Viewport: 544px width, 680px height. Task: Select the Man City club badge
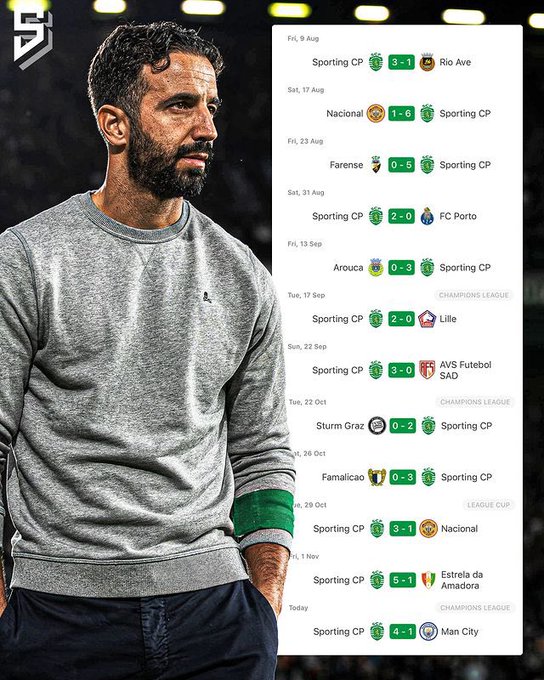pos(428,631)
